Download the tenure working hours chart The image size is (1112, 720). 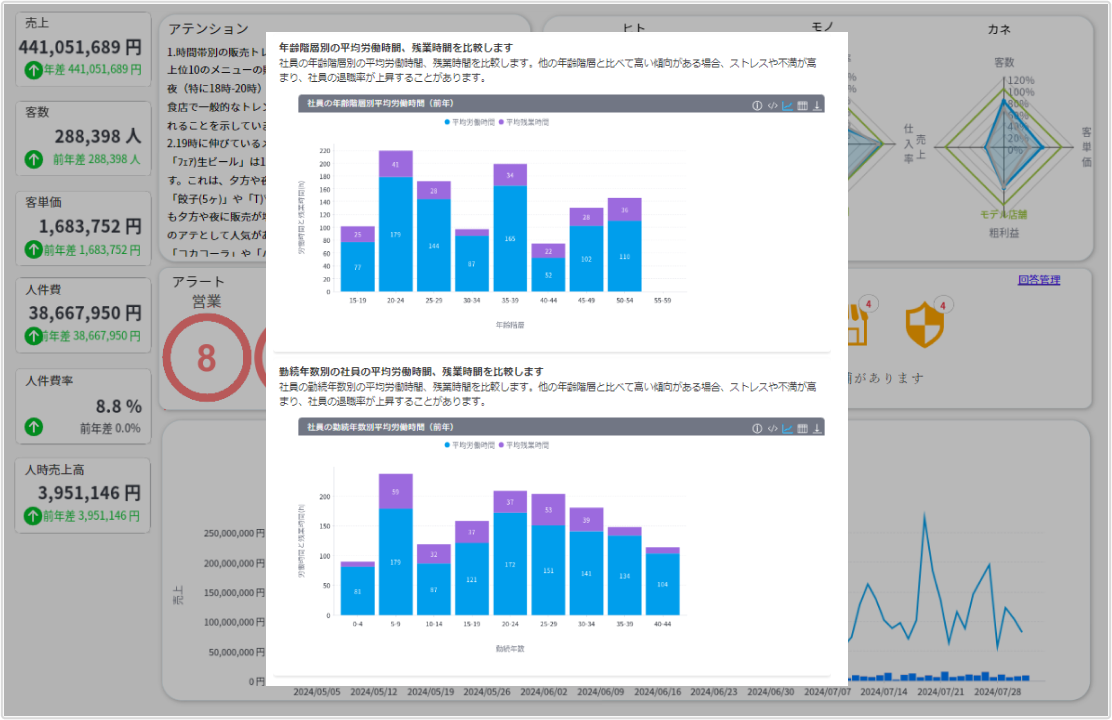817,428
